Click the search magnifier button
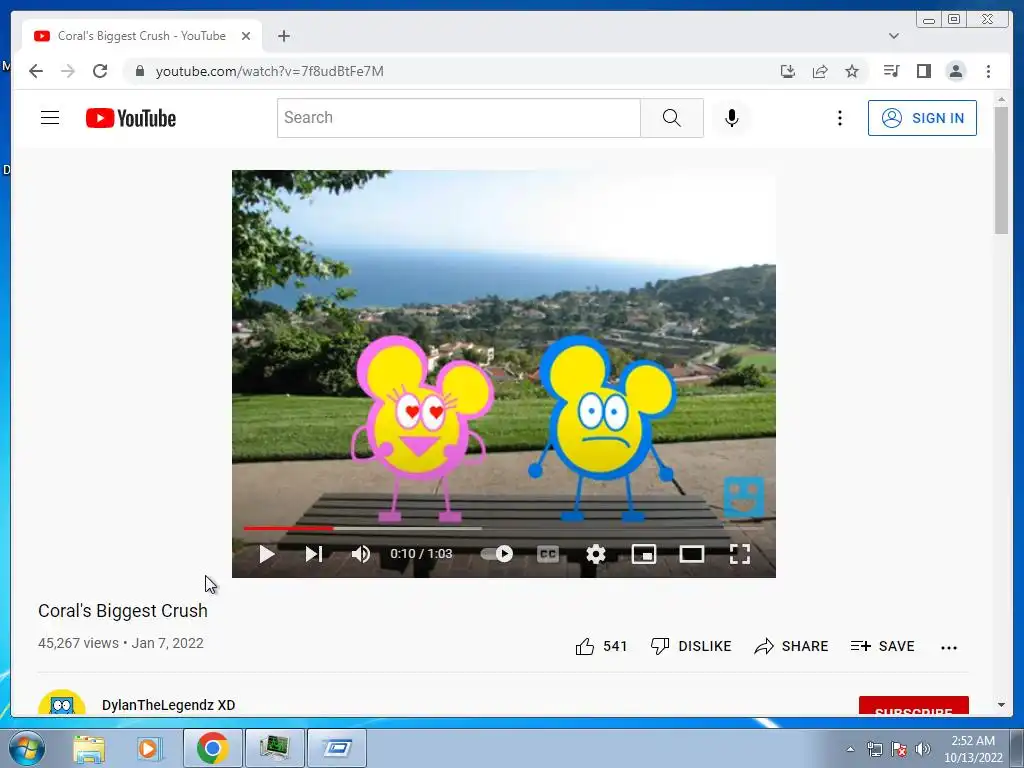This screenshot has width=1024, height=768. 671,118
